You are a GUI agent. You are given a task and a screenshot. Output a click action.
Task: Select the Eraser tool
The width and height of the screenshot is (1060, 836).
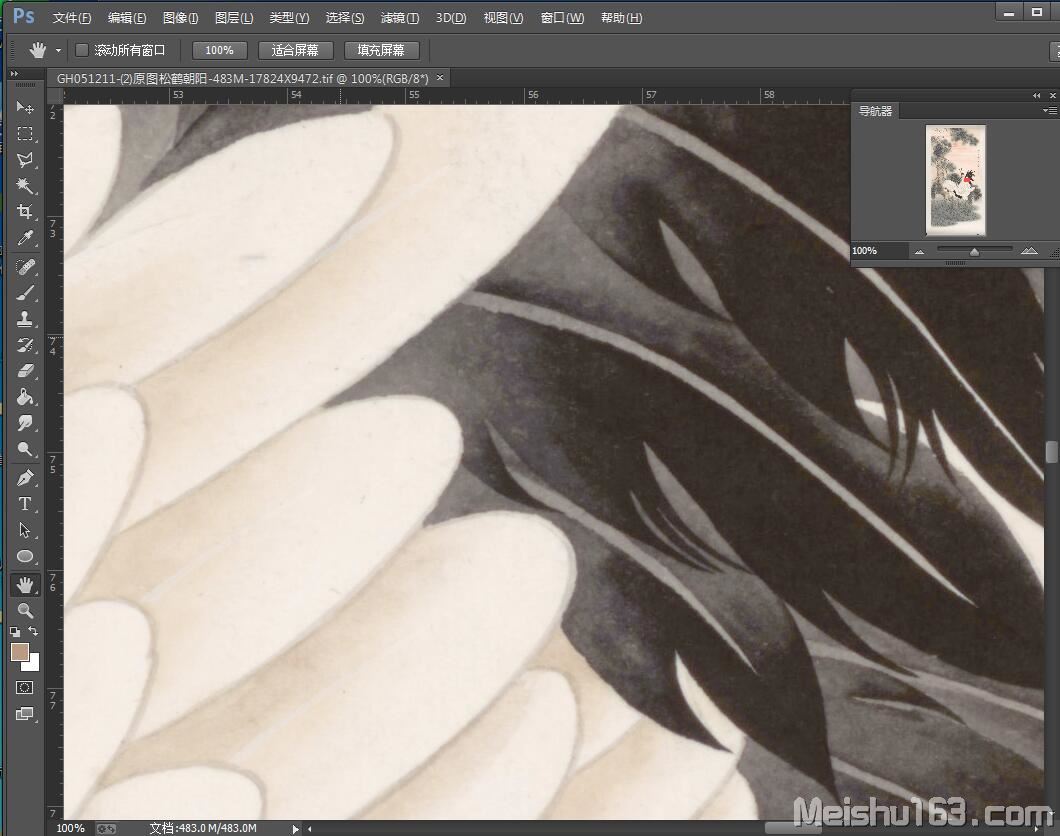25,371
